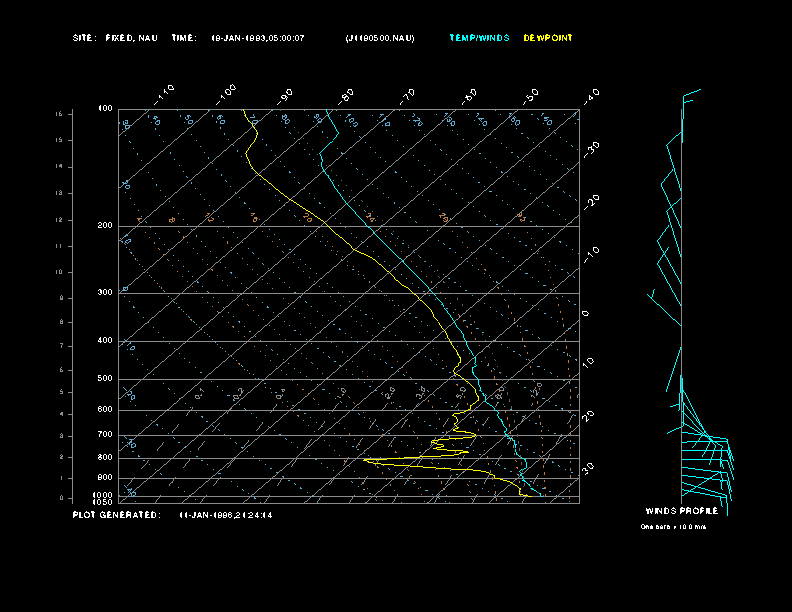Click the 500 pressure level label

pos(105,378)
